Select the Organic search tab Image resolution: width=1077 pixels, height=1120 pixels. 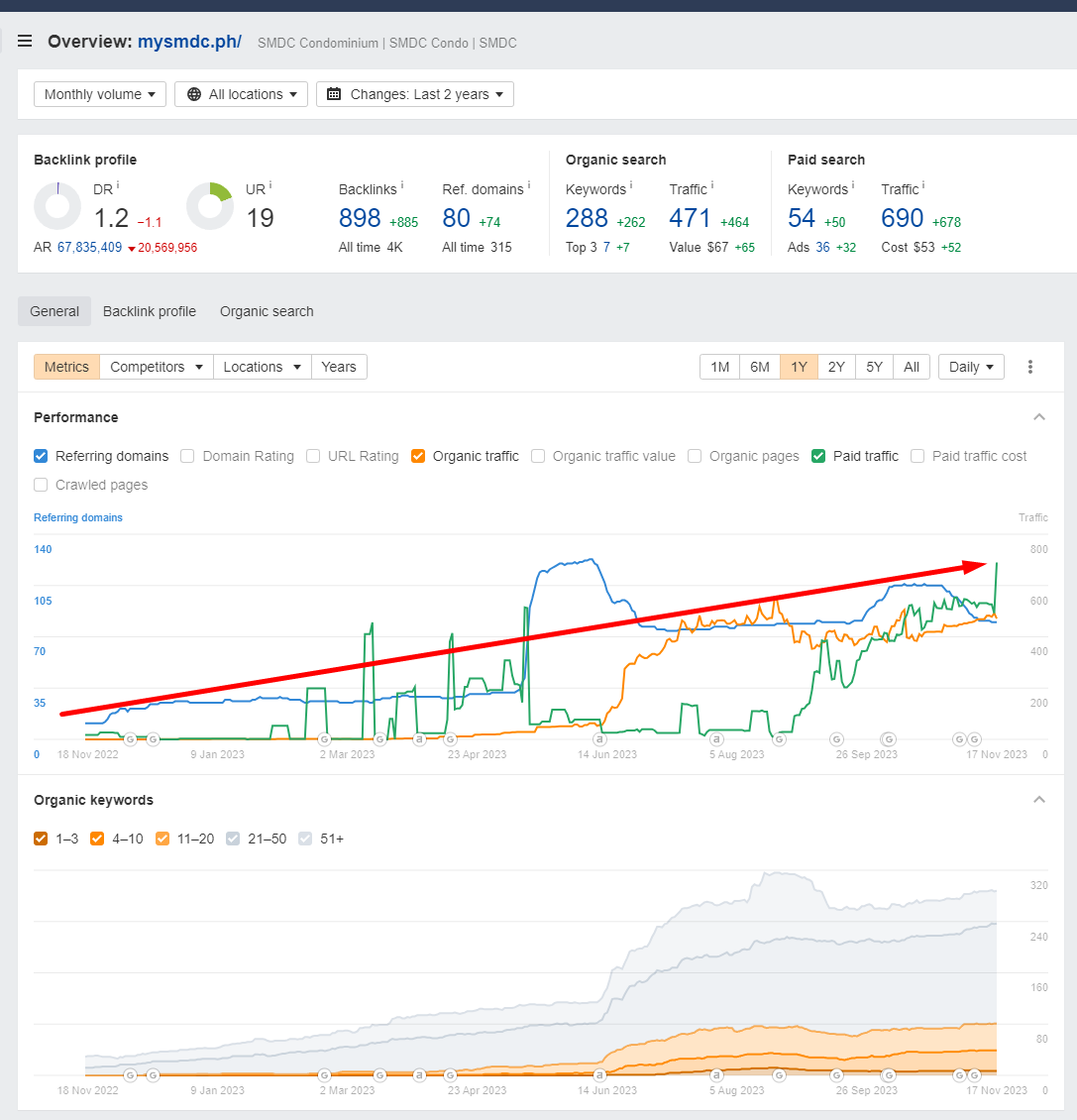(x=266, y=310)
